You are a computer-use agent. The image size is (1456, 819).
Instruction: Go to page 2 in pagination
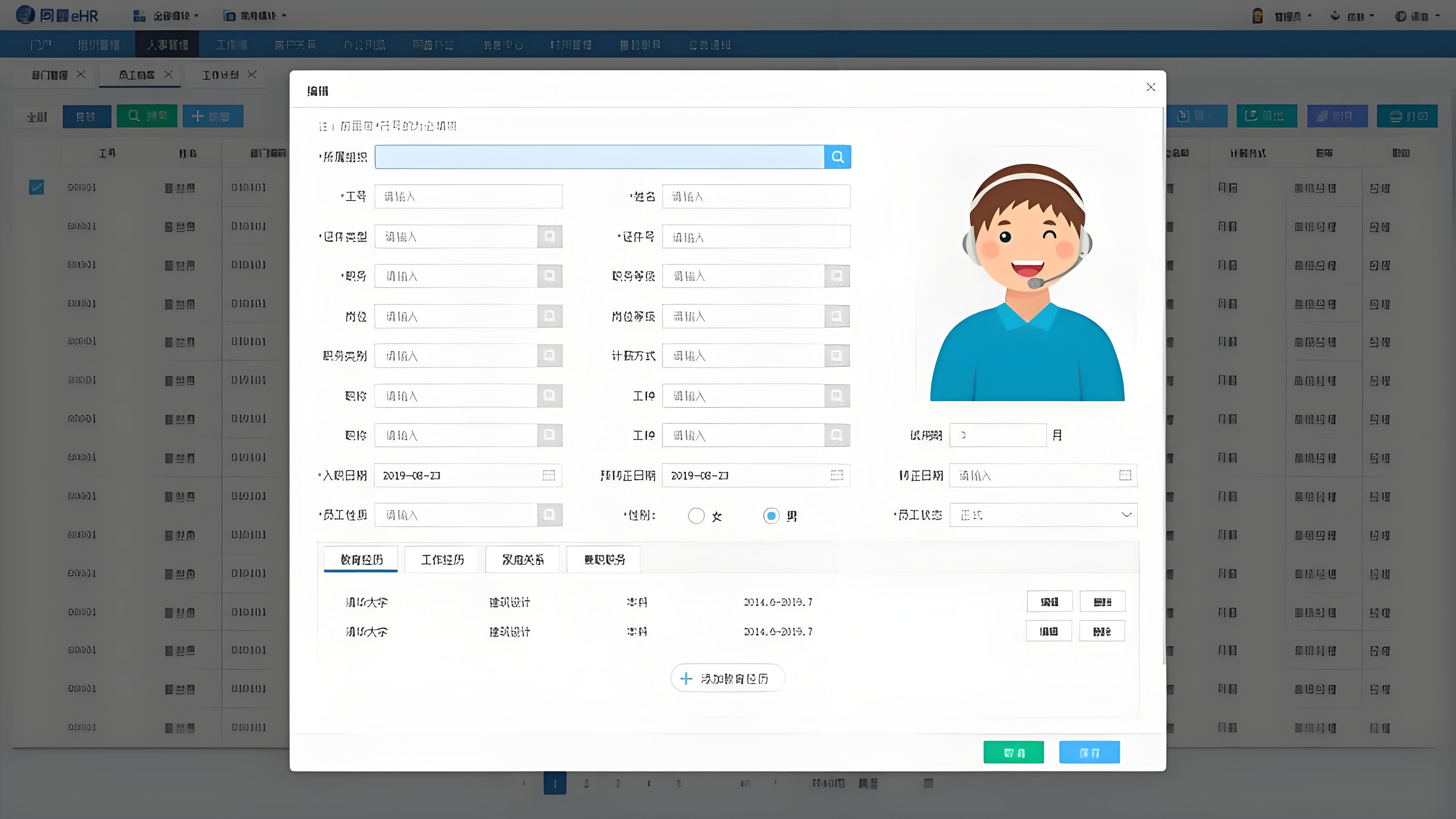(x=587, y=783)
